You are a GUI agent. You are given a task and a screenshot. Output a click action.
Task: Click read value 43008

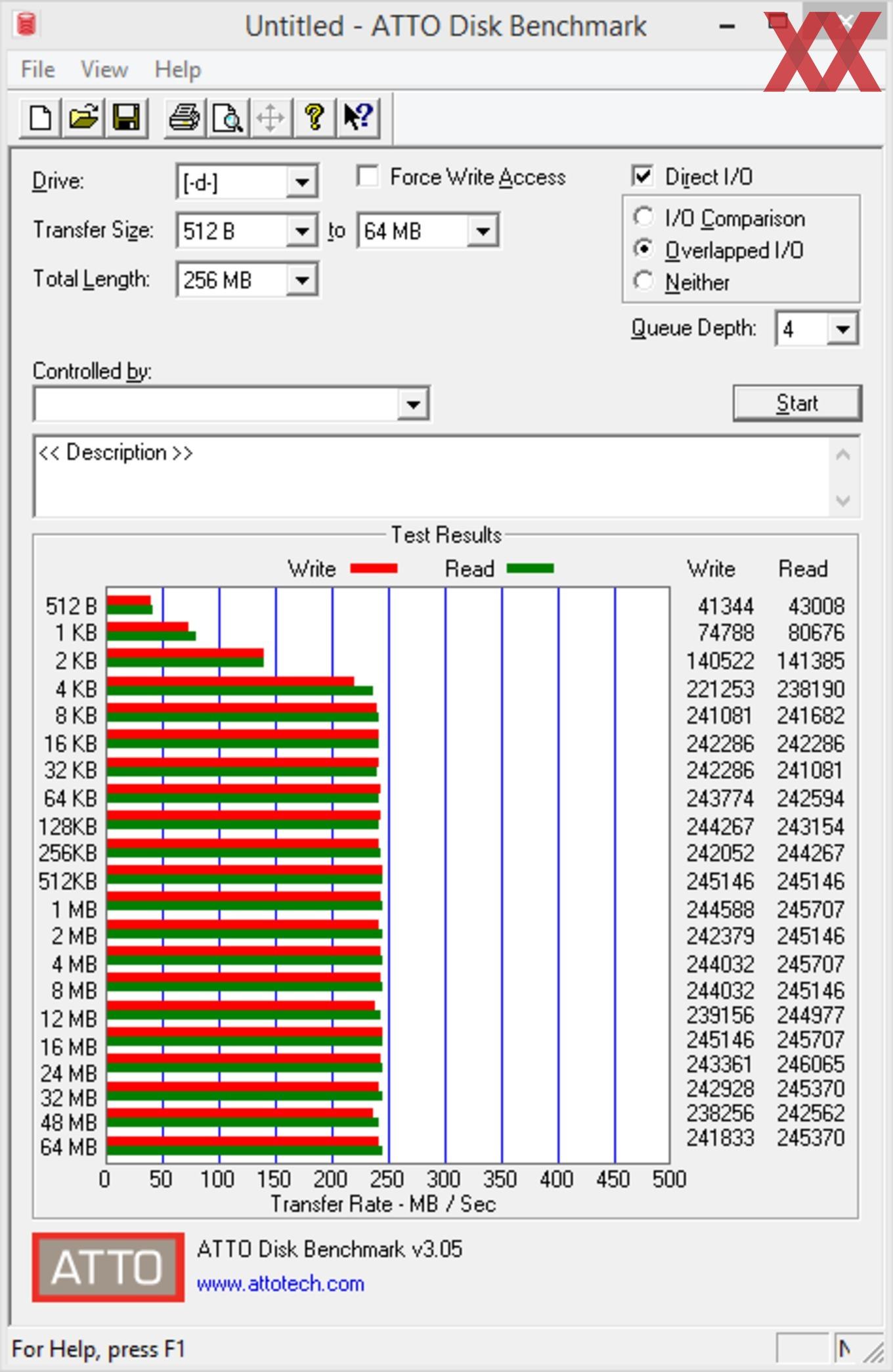[816, 606]
